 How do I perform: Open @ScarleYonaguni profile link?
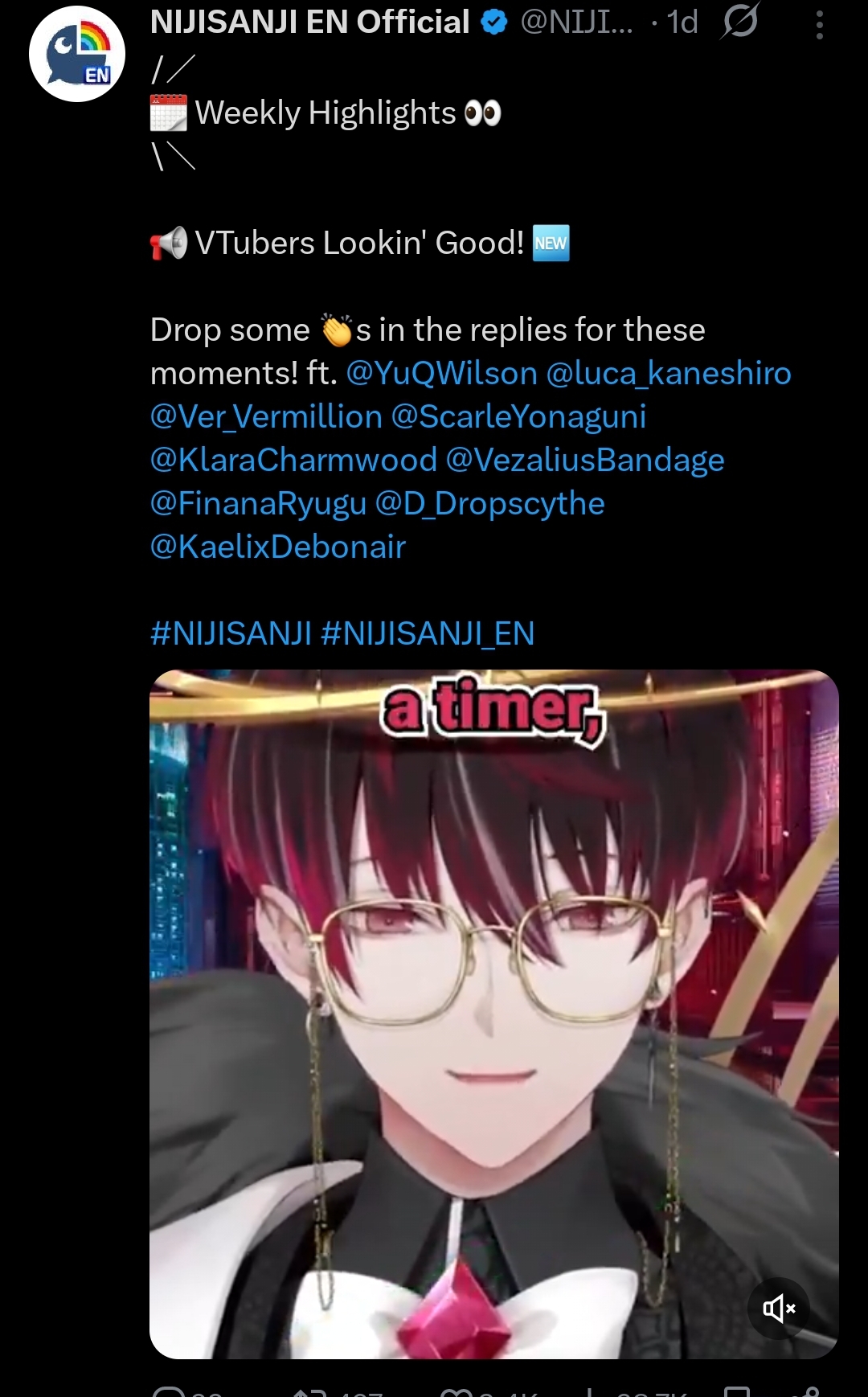pos(518,416)
